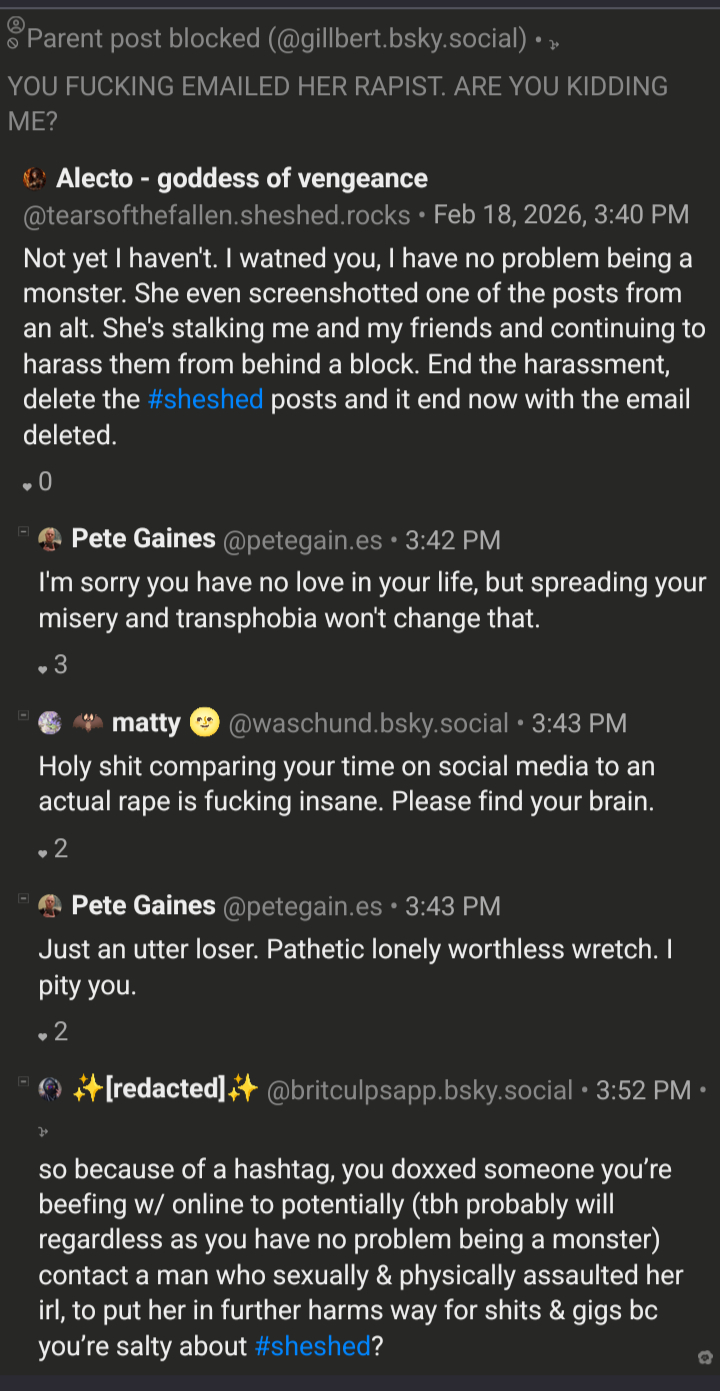Open Alecto's profile avatar

[36, 179]
